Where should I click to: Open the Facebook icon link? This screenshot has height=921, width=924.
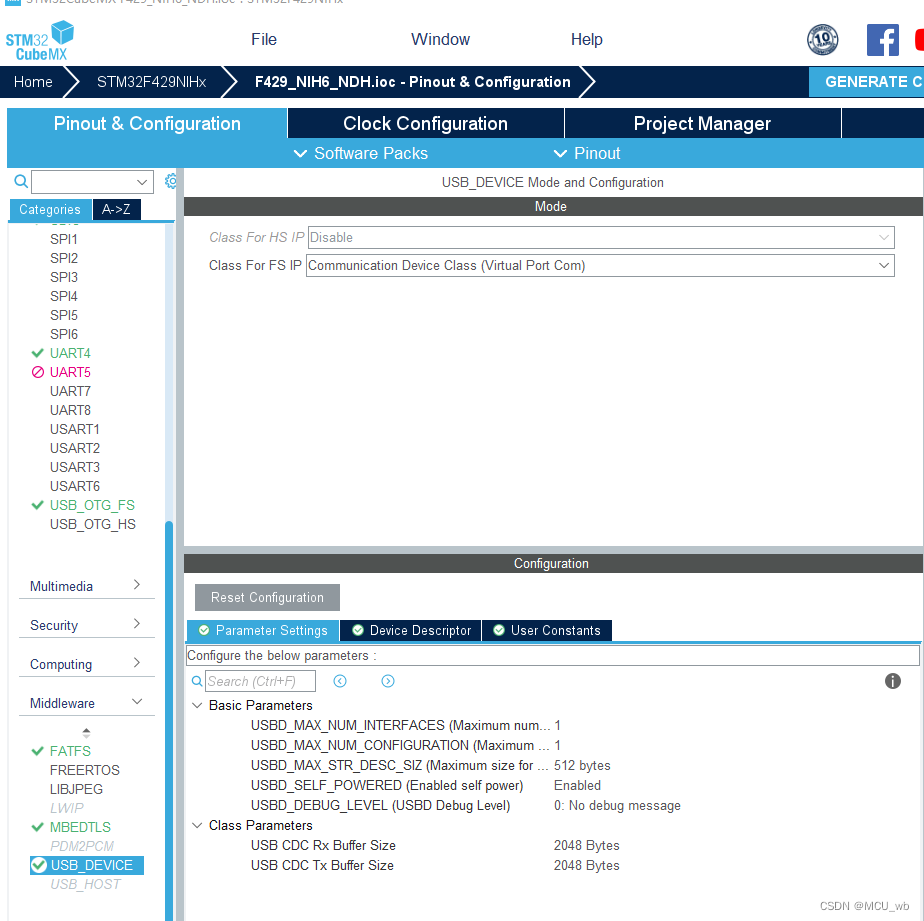pyautogui.click(x=882, y=39)
